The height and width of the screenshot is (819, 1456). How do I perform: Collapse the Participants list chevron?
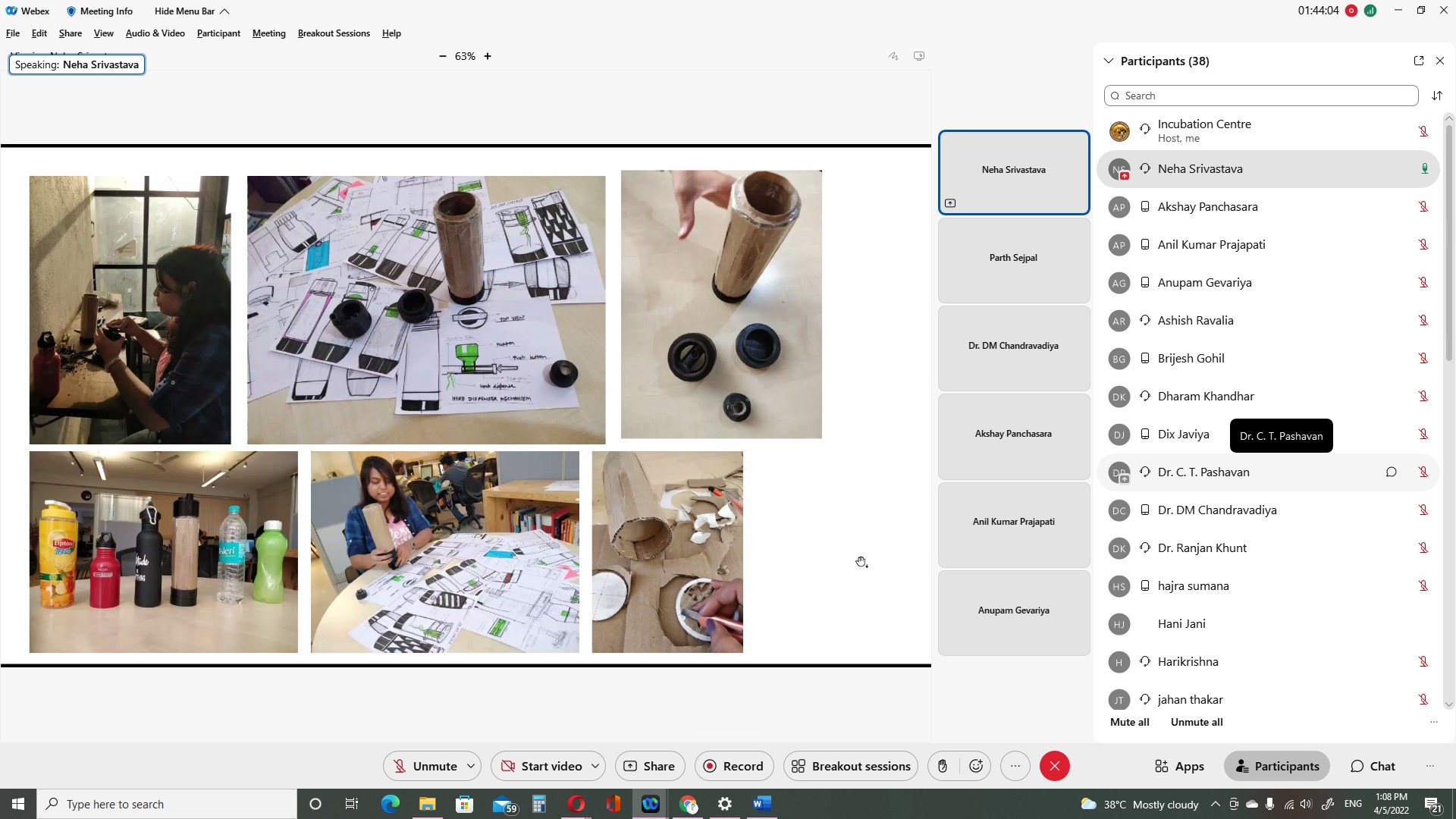[1108, 61]
